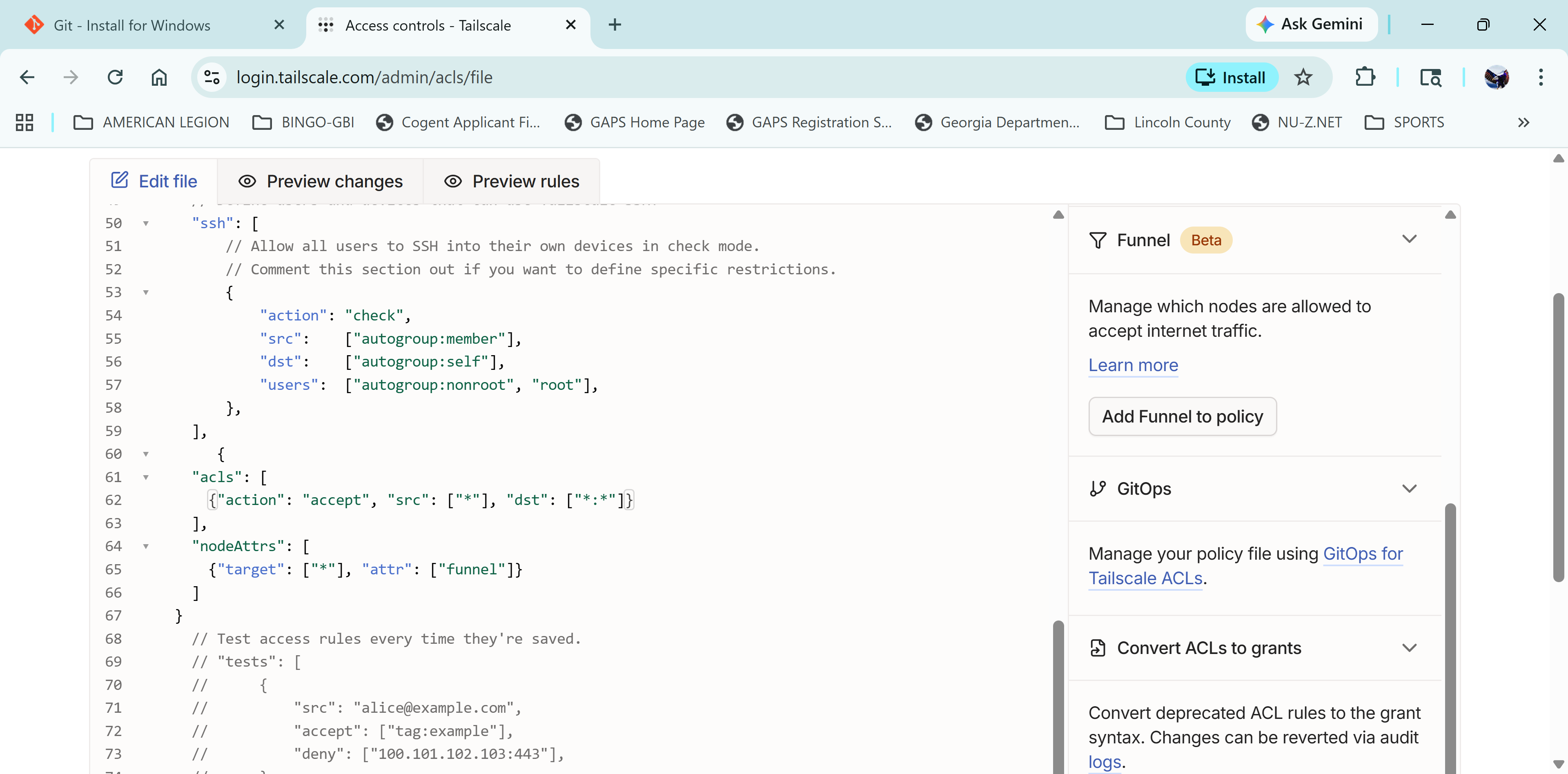Fold the code block at line 53

[x=146, y=293]
